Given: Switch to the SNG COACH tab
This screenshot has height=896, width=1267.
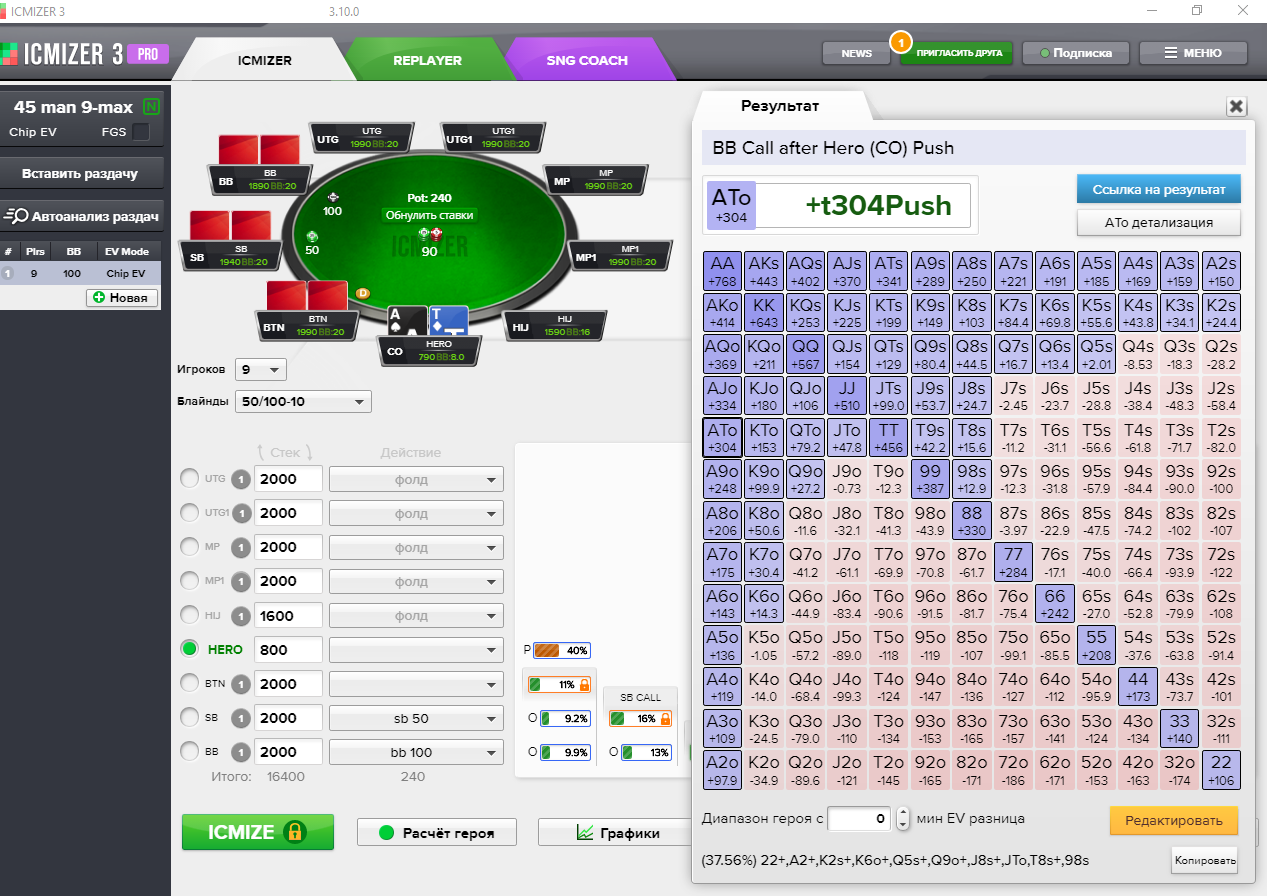Looking at the screenshot, I should pyautogui.click(x=587, y=60).
